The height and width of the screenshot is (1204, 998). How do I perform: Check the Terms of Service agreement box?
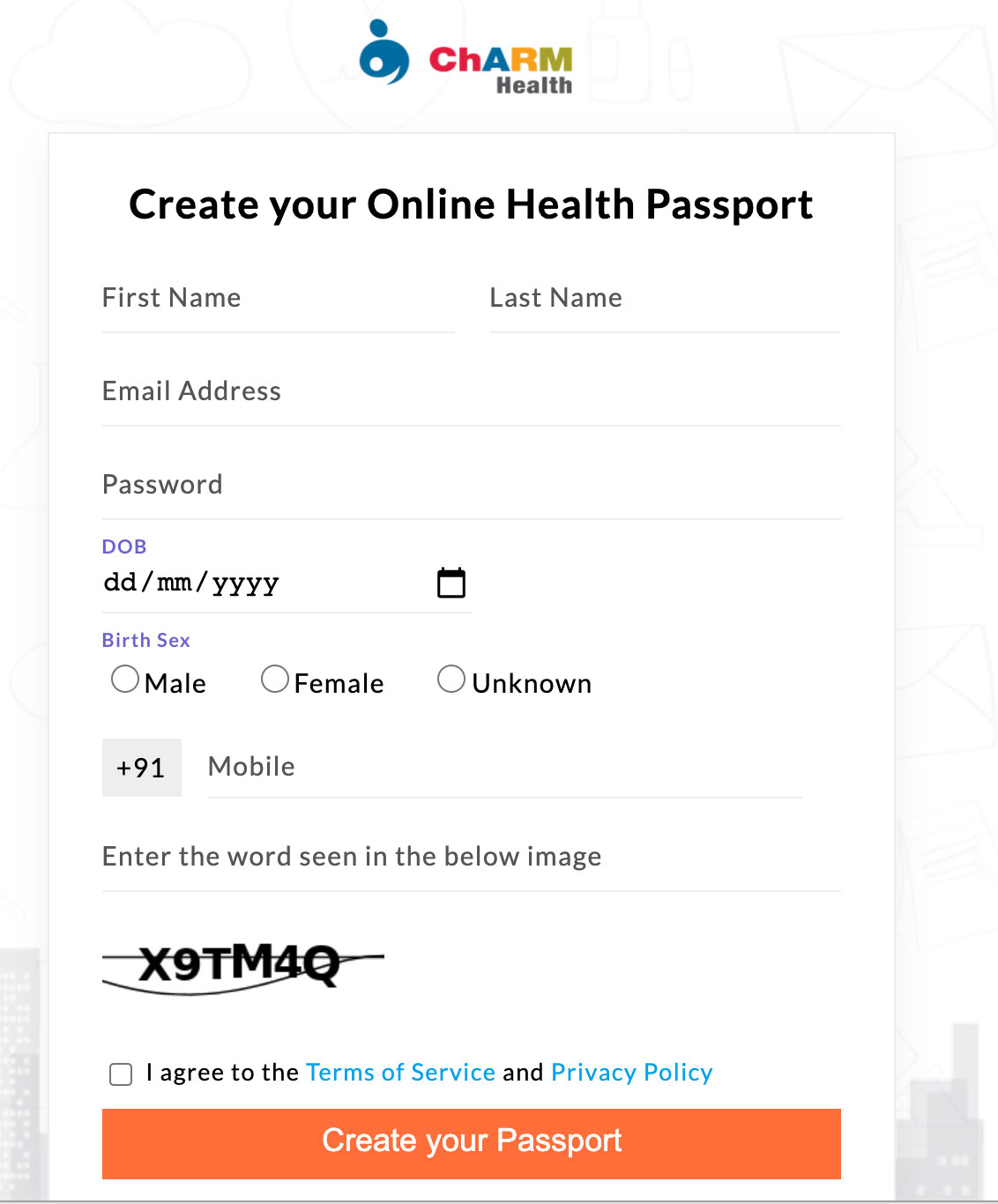[x=121, y=1074]
